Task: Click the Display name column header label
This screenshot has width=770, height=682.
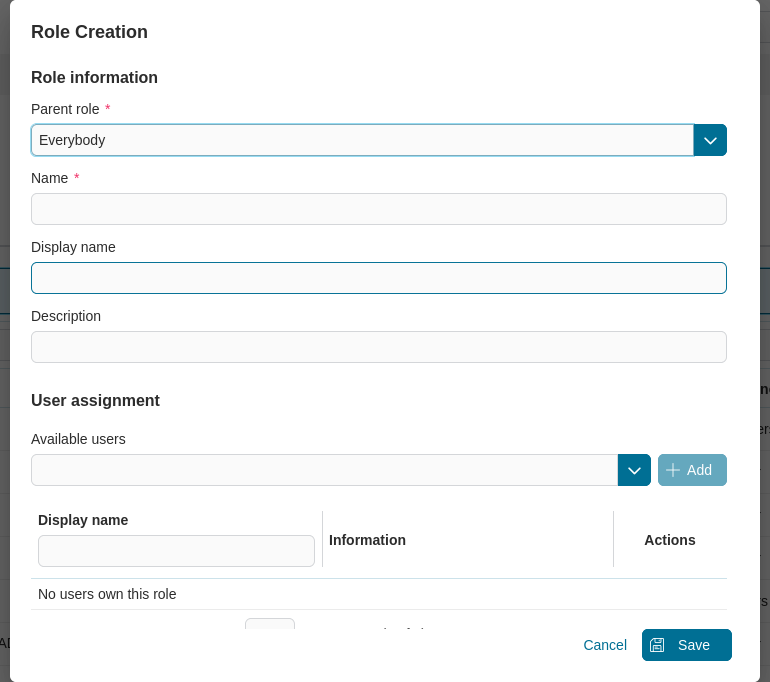Action: [x=83, y=520]
